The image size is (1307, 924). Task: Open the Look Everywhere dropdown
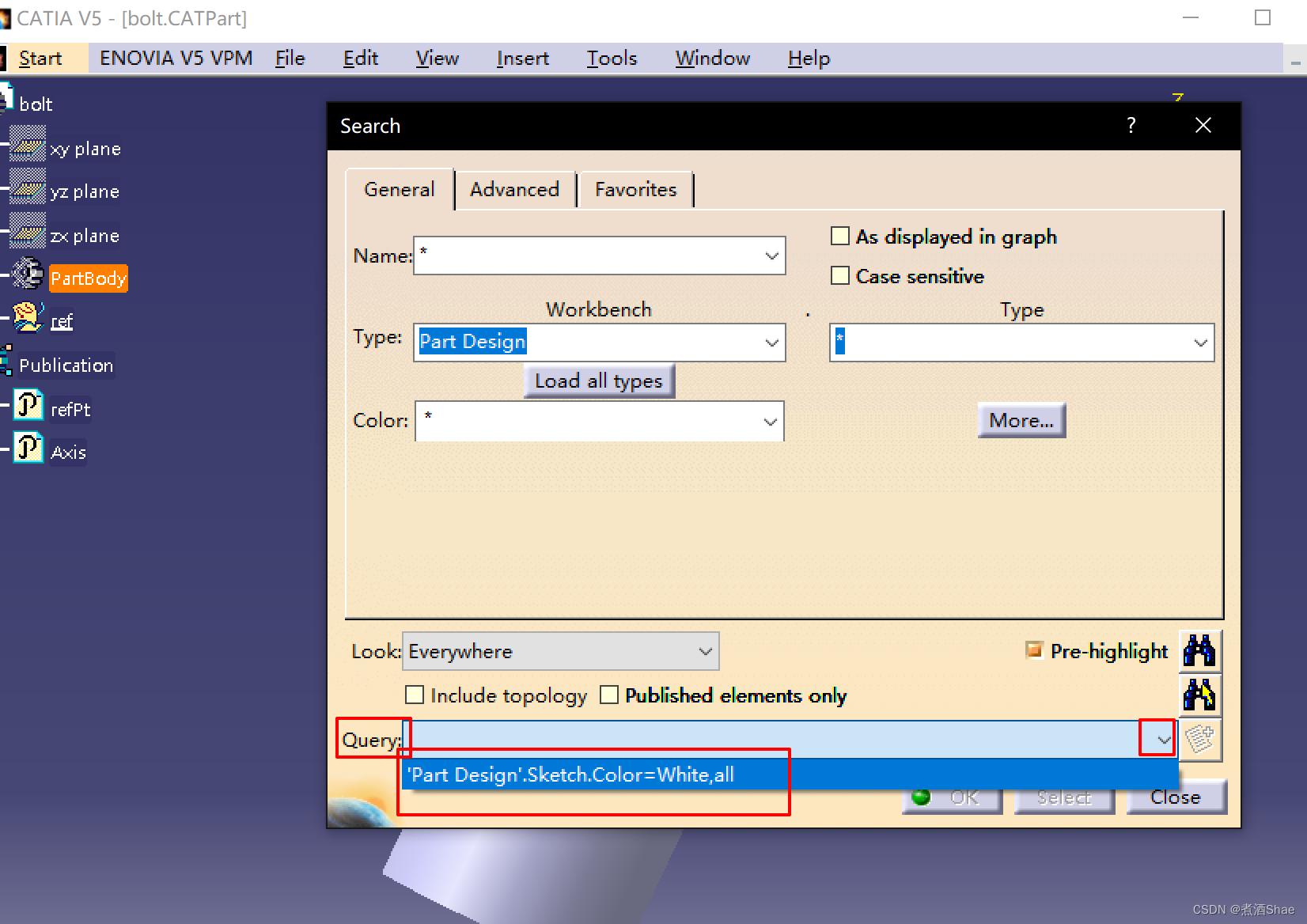(705, 651)
